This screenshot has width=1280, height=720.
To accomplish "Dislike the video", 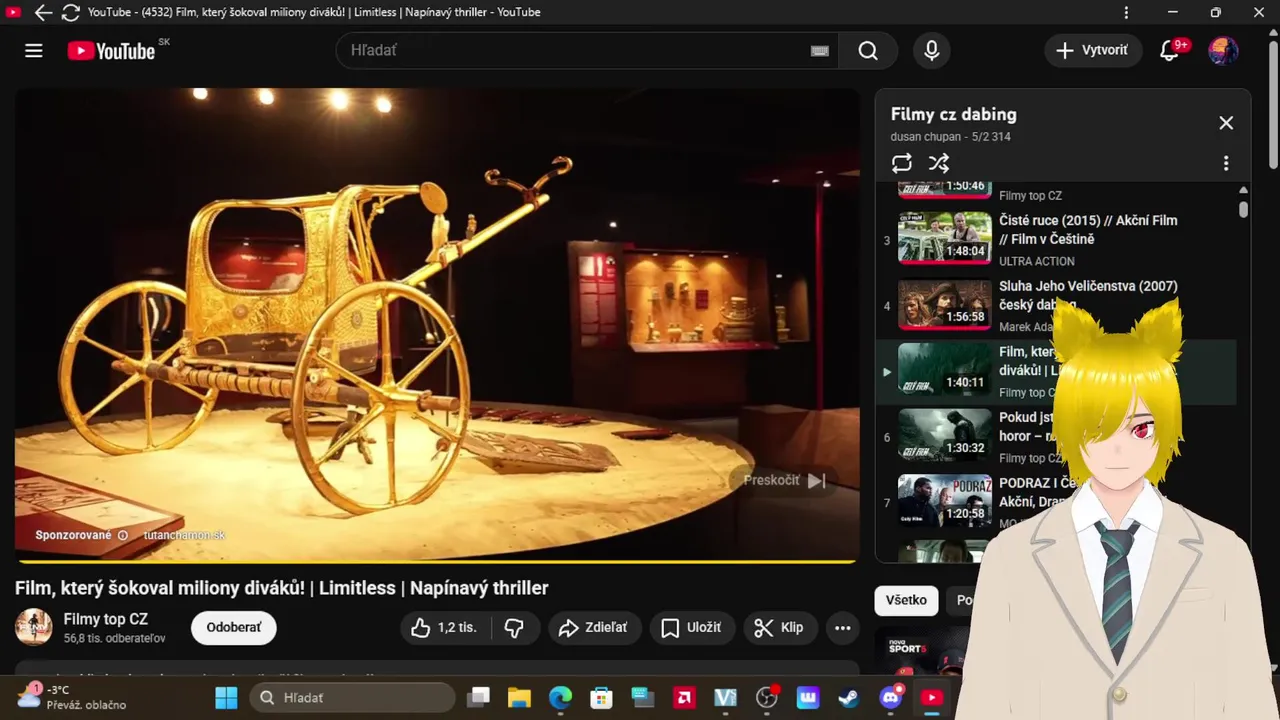I will (515, 627).
